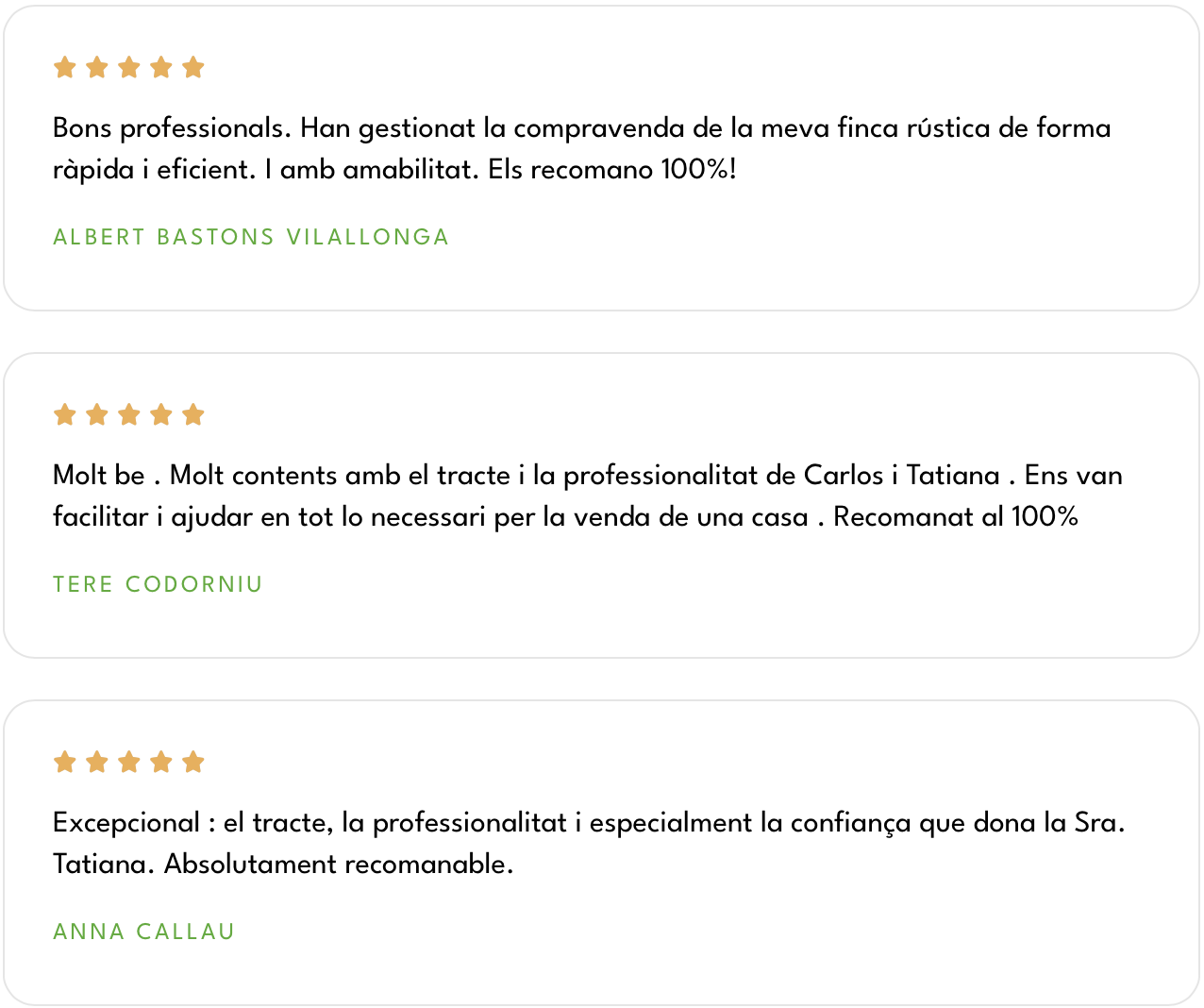Click reviewer name Albert Bastons Vilallonga
The height and width of the screenshot is (1008, 1204).
point(251,237)
